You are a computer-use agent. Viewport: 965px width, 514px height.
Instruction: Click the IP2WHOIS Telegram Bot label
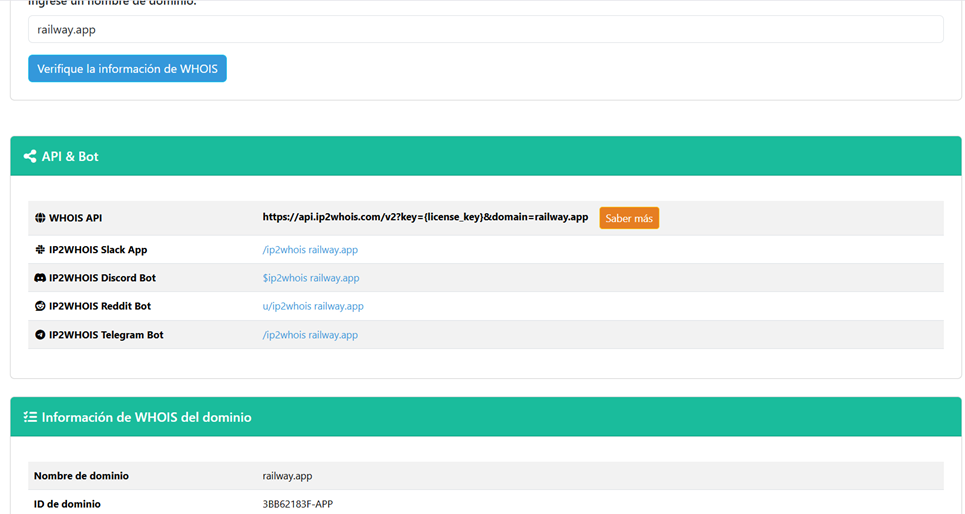(106, 335)
